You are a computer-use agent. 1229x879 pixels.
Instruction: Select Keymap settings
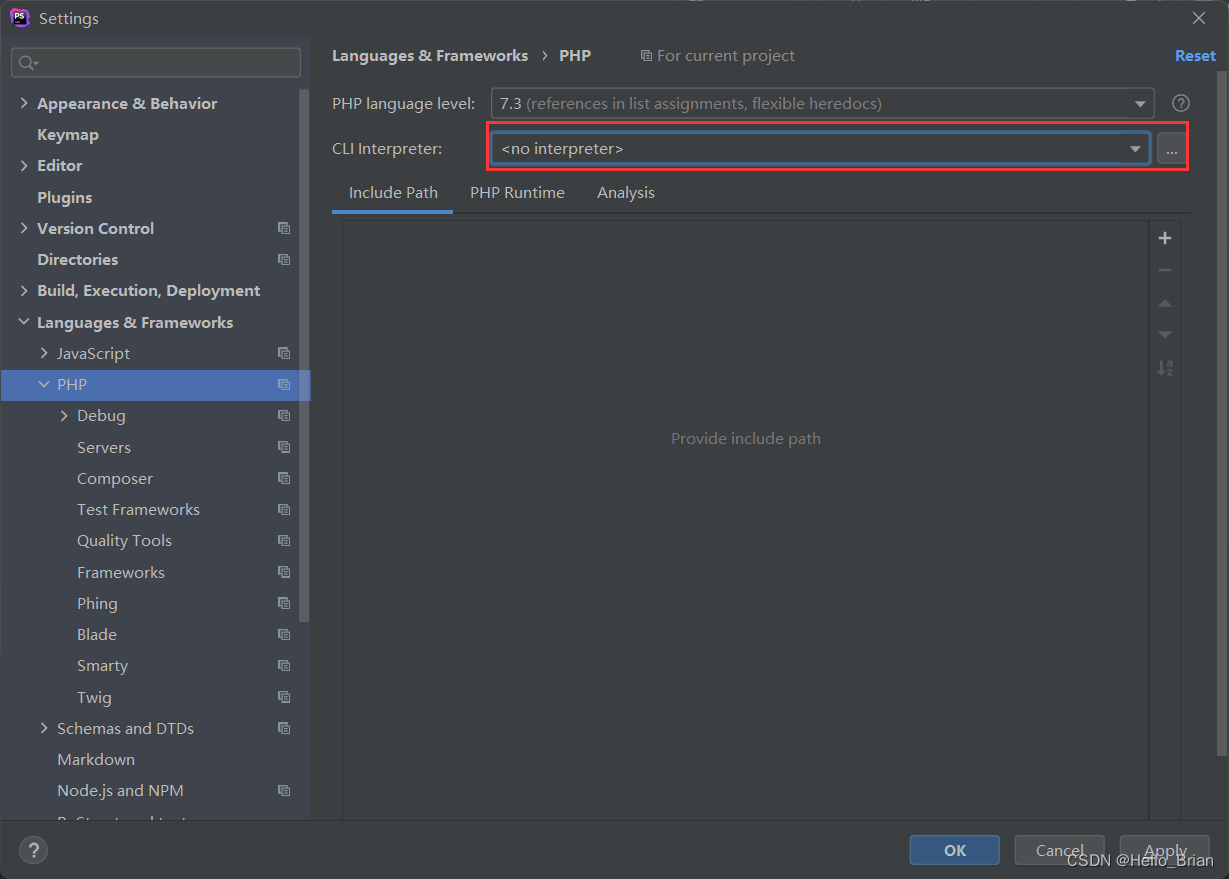click(67, 134)
